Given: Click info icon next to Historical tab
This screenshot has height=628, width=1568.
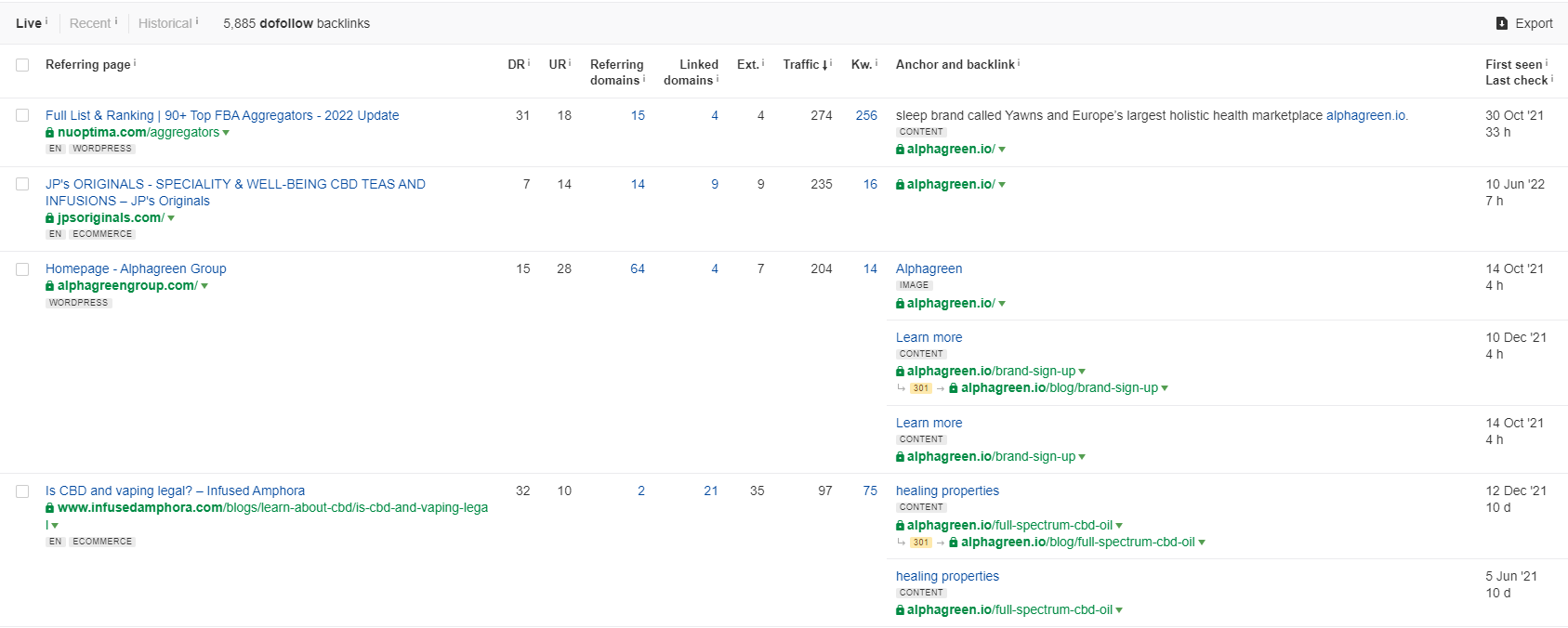Looking at the screenshot, I should pos(197,20).
